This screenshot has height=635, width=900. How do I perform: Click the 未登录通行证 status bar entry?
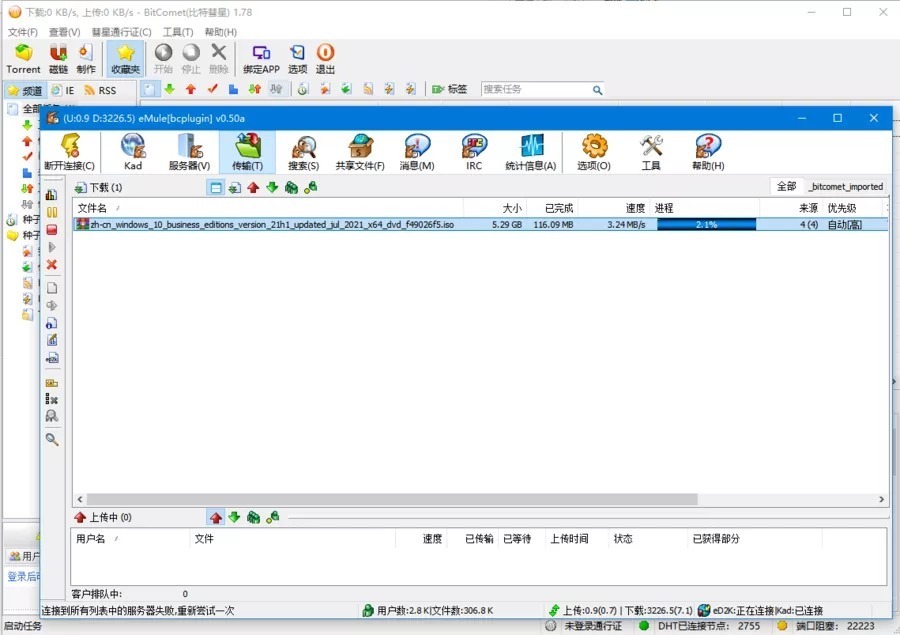(585, 626)
